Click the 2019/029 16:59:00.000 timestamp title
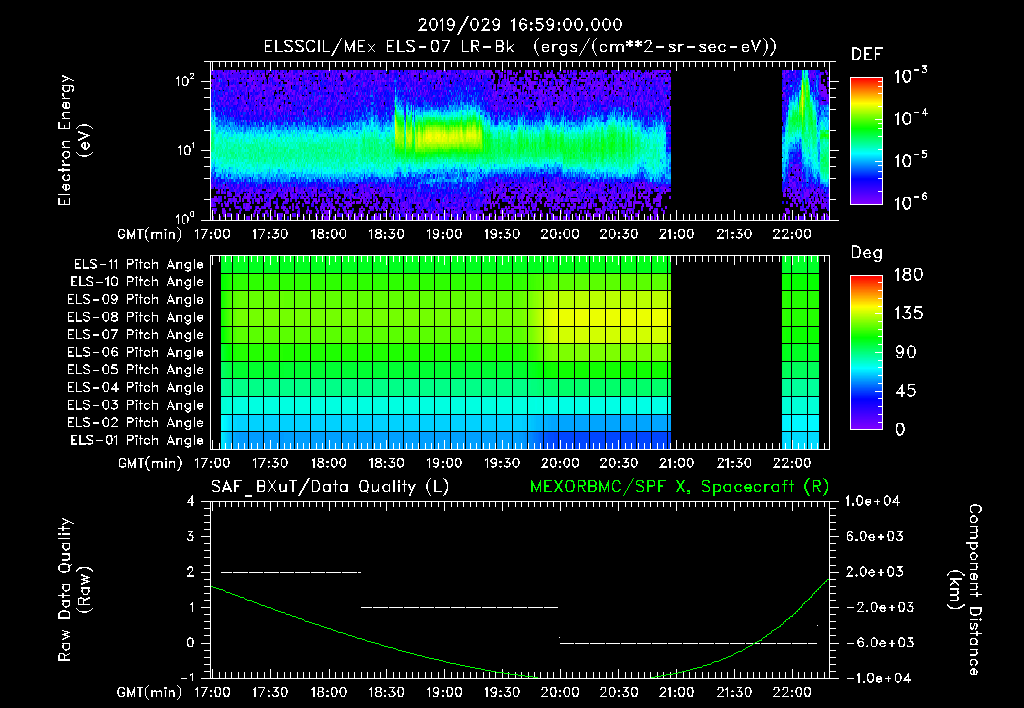Image resolution: width=1024 pixels, height=708 pixels. (520, 25)
